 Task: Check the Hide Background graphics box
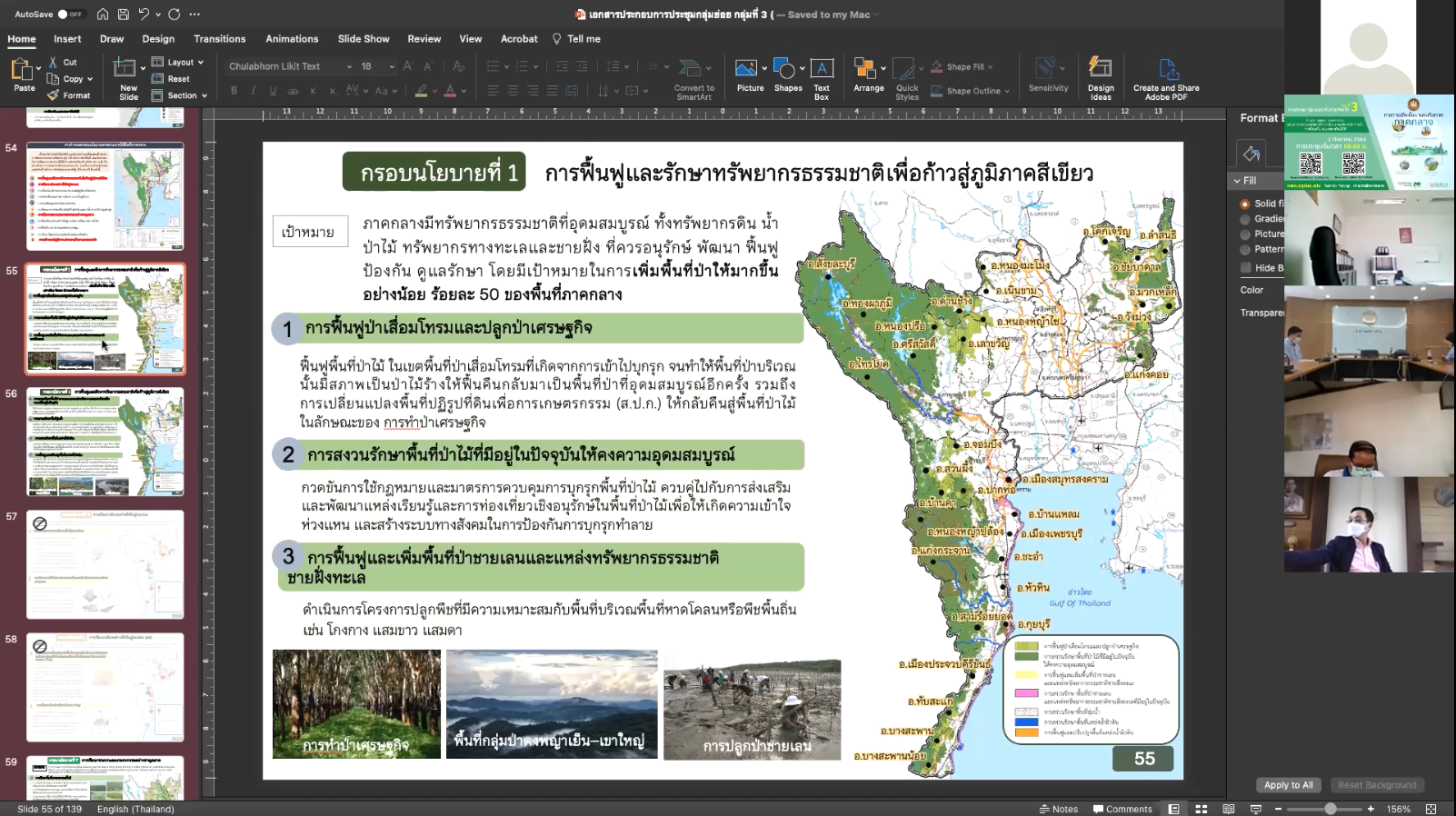tap(1245, 268)
